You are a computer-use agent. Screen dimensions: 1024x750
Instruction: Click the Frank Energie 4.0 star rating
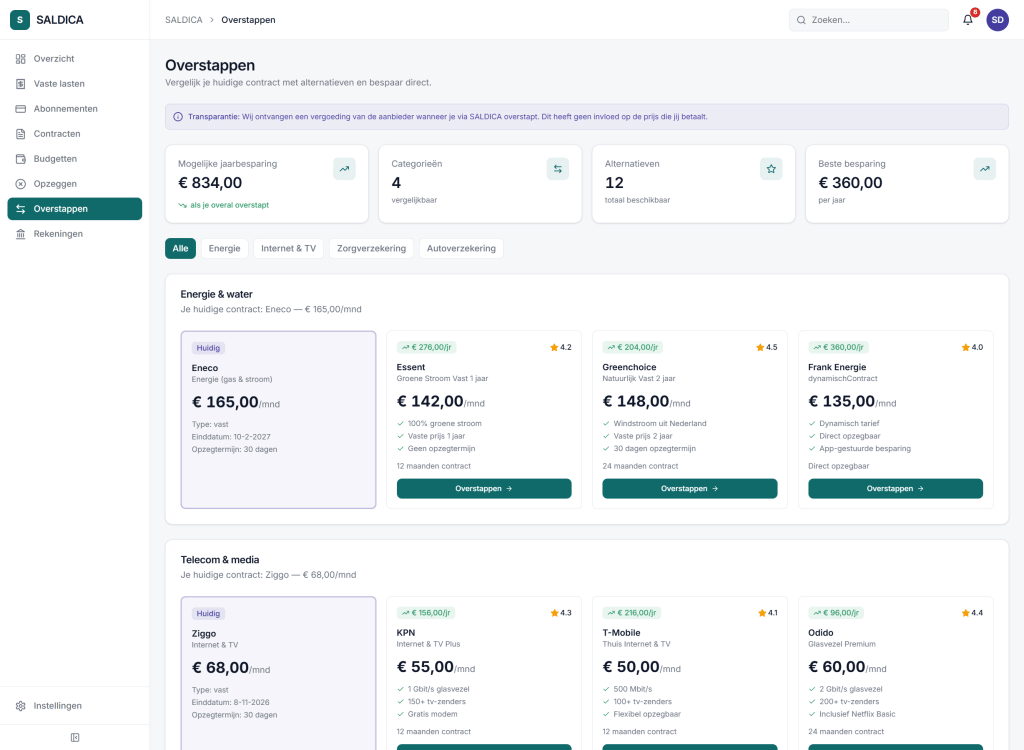[x=972, y=348]
